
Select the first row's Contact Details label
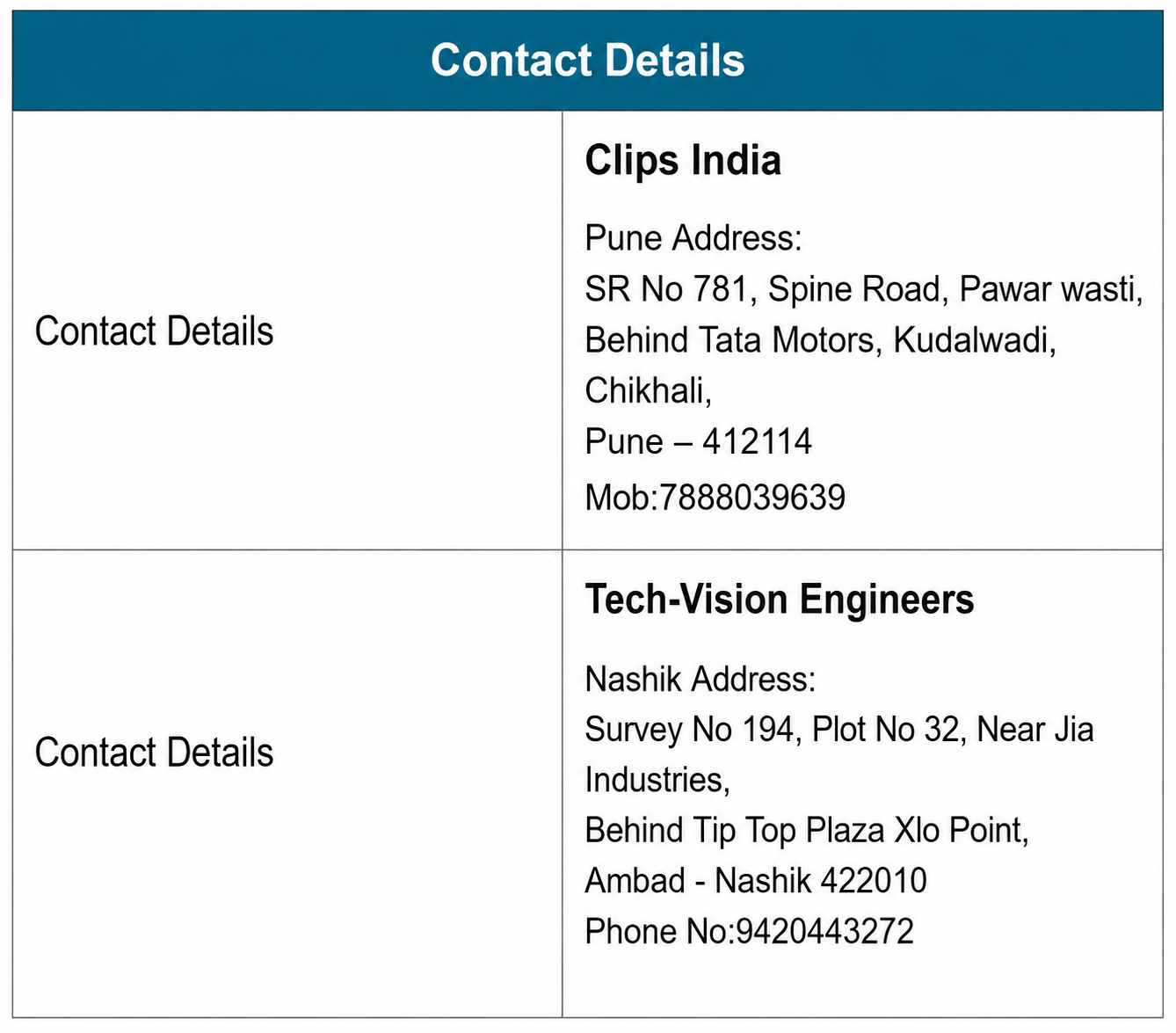[x=154, y=331]
